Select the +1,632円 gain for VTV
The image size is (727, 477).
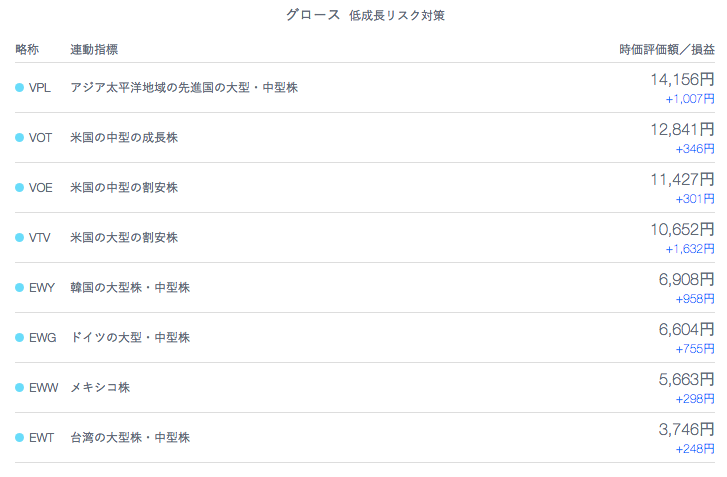coord(690,249)
